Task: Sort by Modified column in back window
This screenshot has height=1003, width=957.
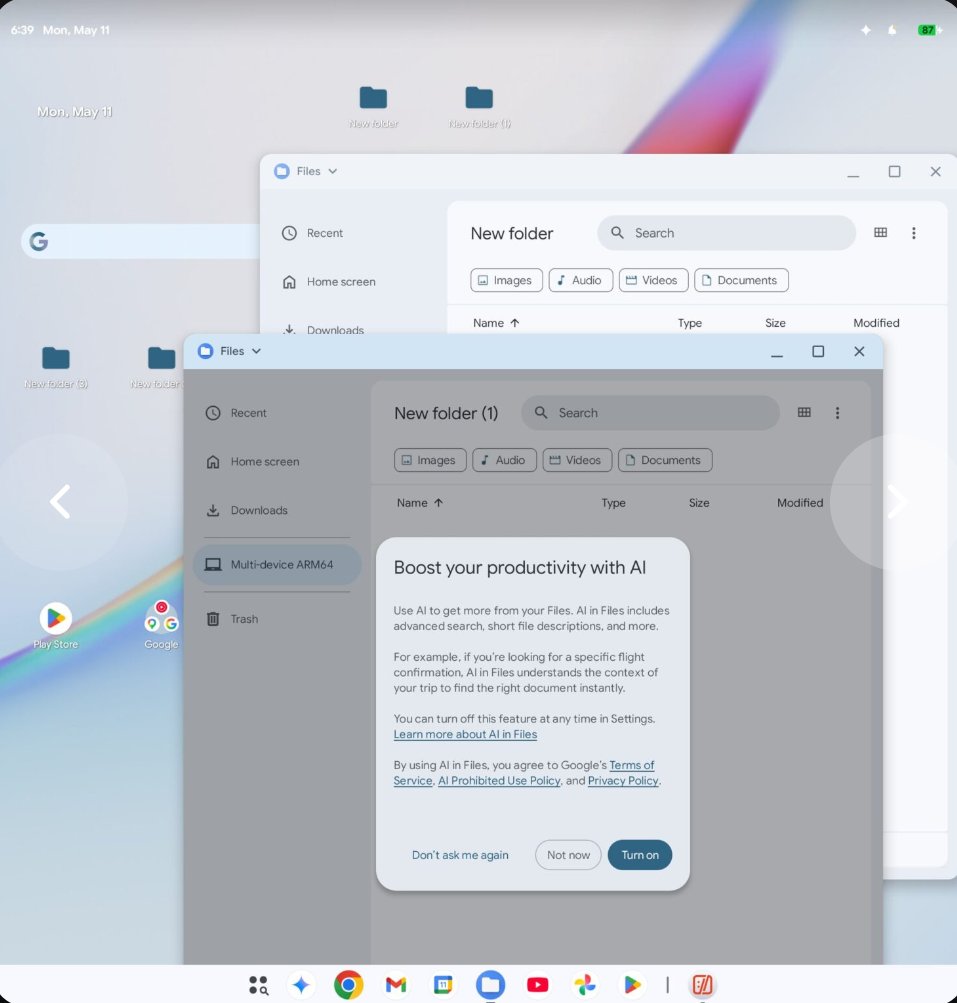Action: (x=876, y=323)
